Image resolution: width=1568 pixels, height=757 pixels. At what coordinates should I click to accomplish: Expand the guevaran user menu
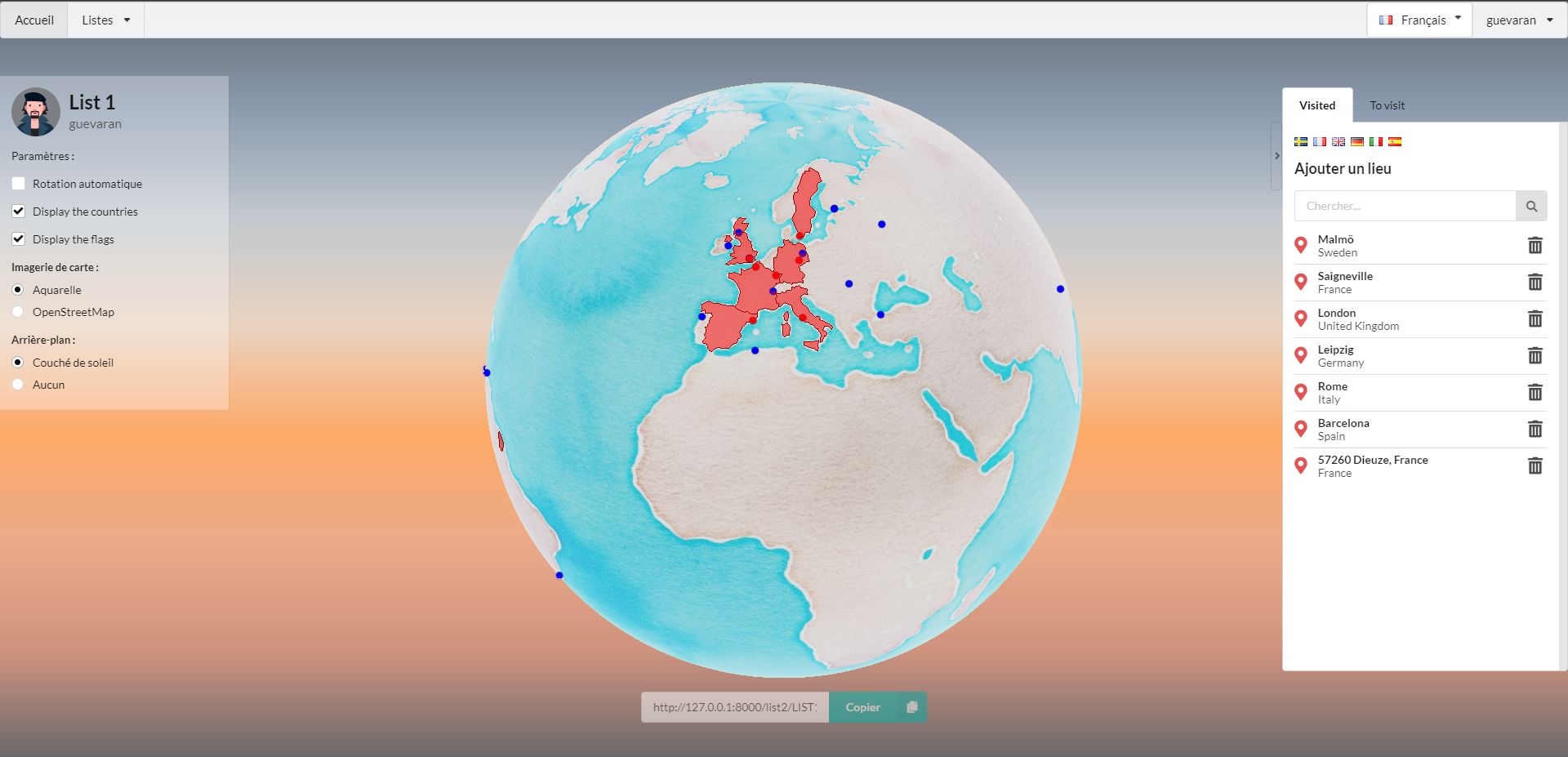pyautogui.click(x=1518, y=20)
